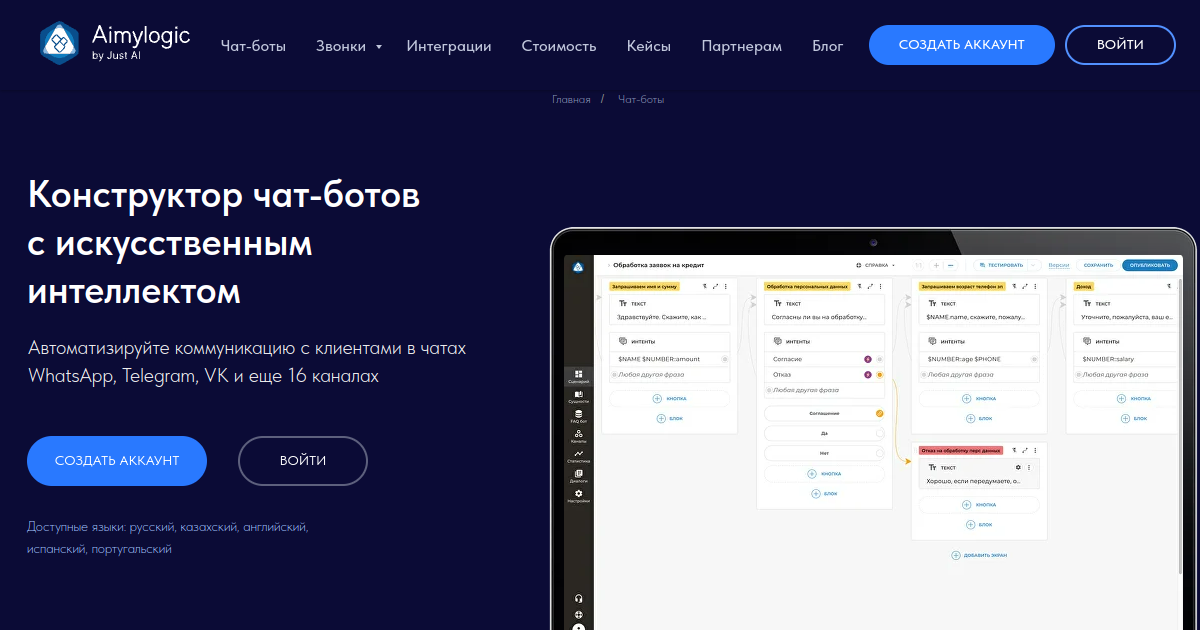The image size is (1200, 630).
Task: Expand the Запрашиваем имя и сумму block fullscreen
Action: pos(715,286)
